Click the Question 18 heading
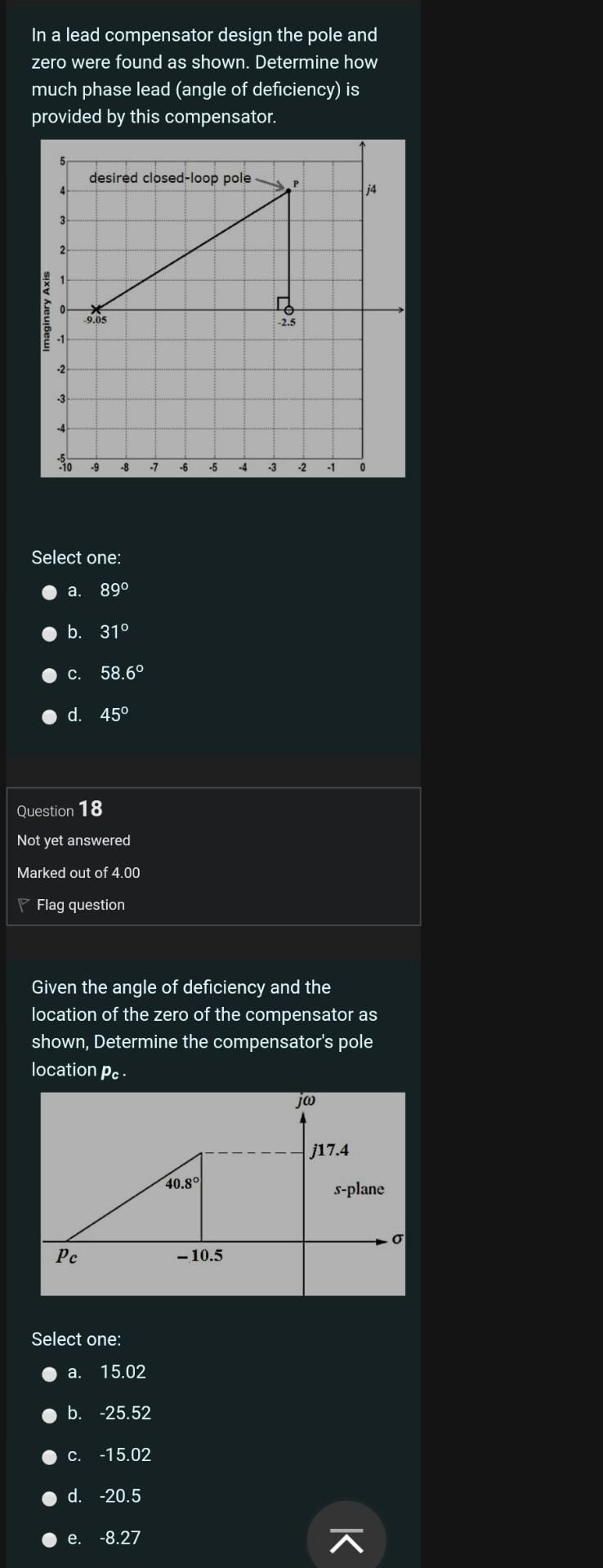The image size is (603, 1568). click(61, 810)
